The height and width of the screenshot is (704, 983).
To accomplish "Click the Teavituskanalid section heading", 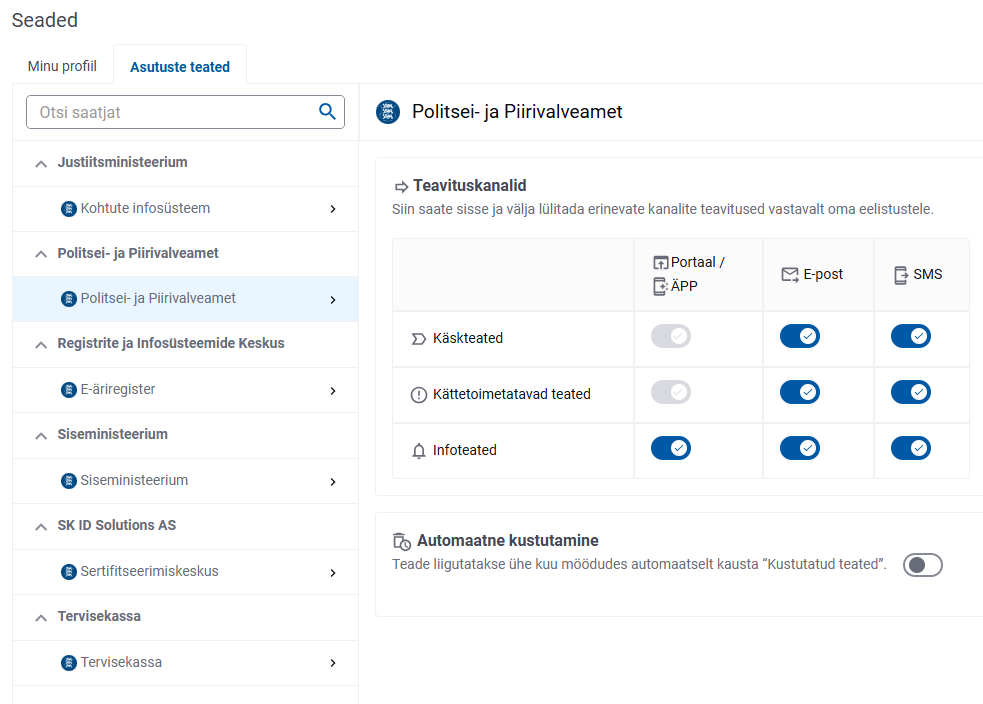I will tap(470, 186).
